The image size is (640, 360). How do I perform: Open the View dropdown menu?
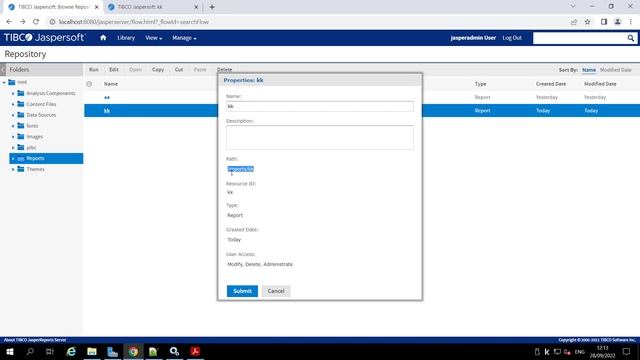153,38
